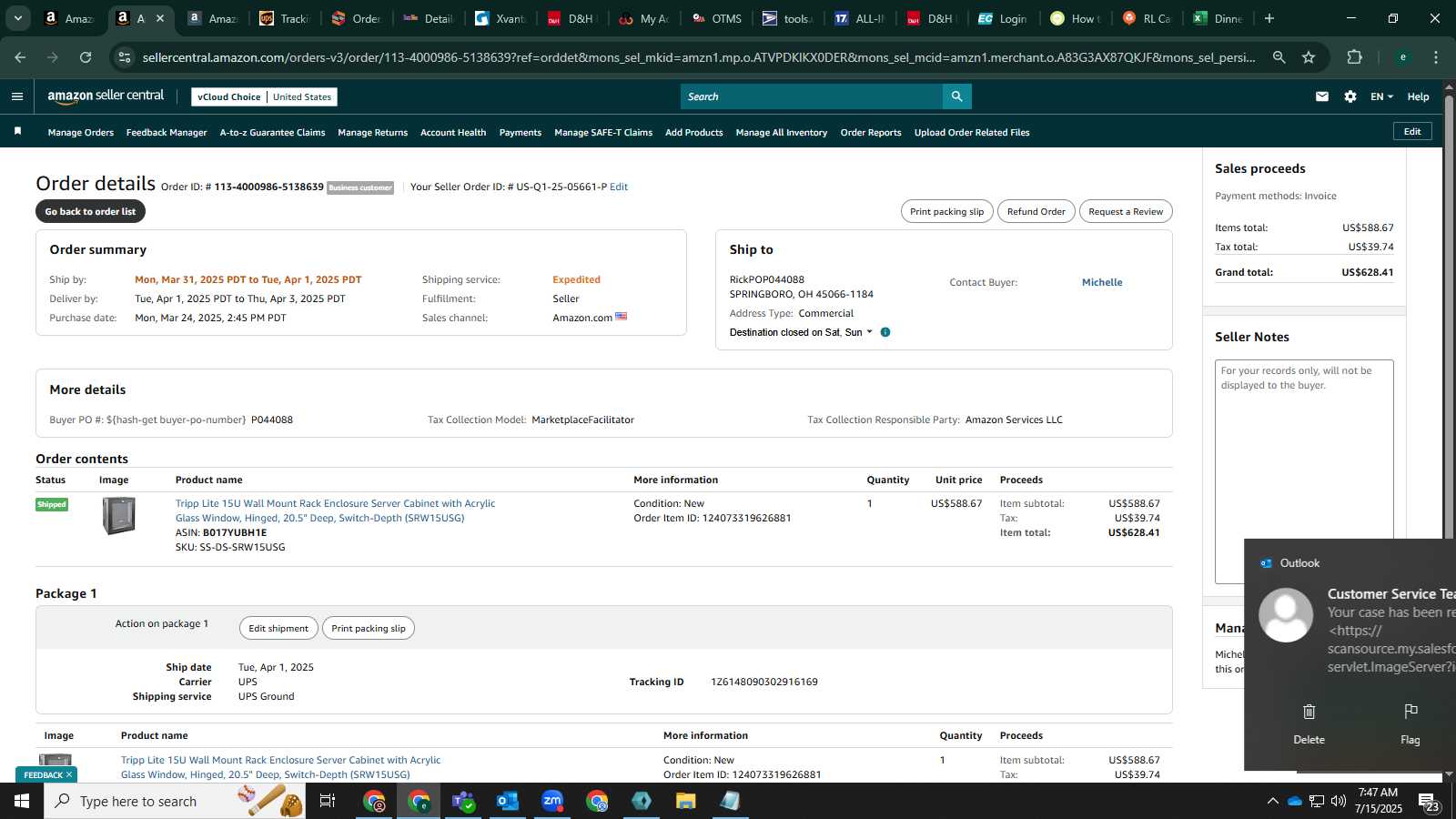Click Edit button in navigation bar
1456x819 pixels.
point(1412,131)
